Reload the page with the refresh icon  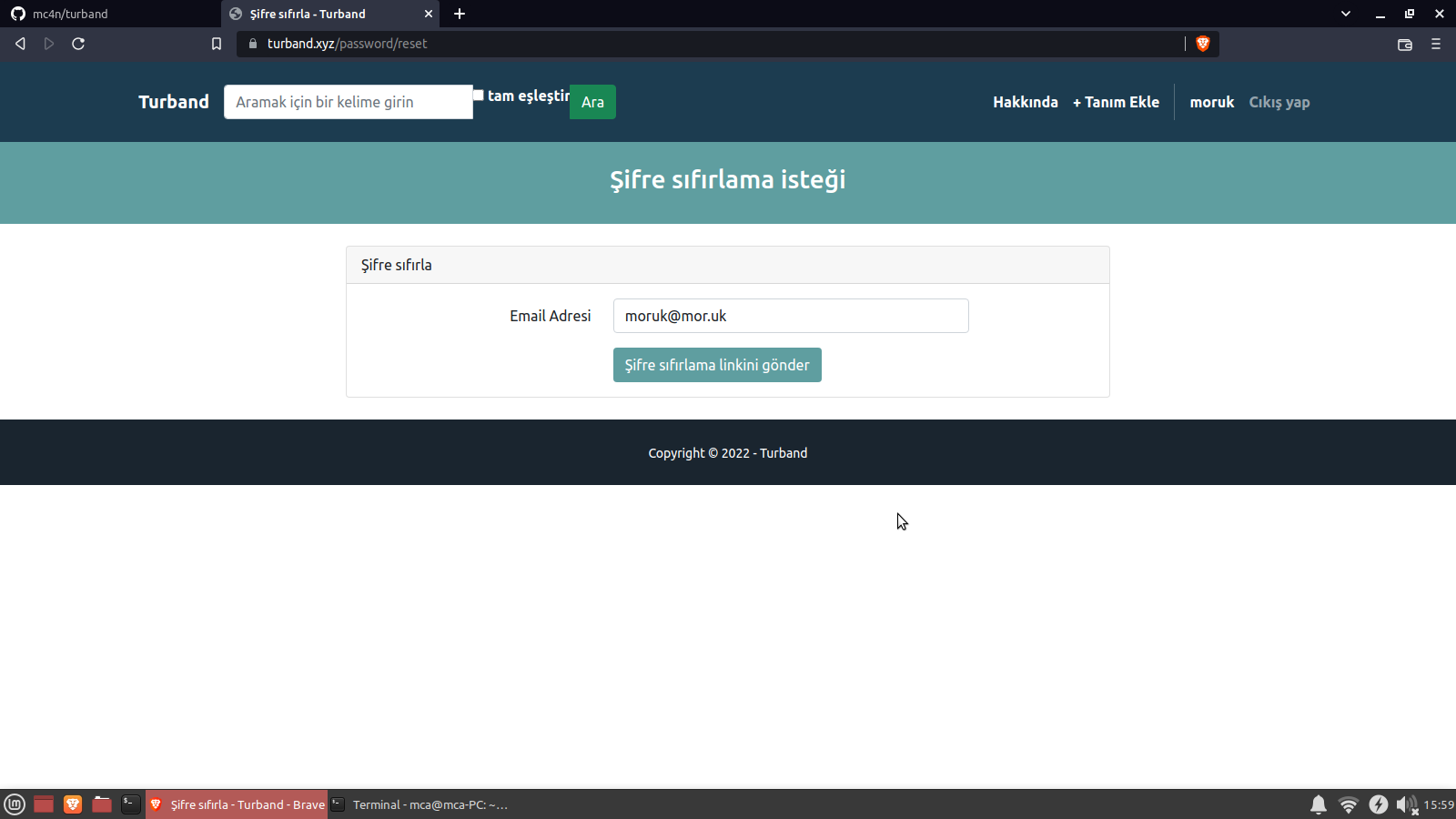[78, 44]
